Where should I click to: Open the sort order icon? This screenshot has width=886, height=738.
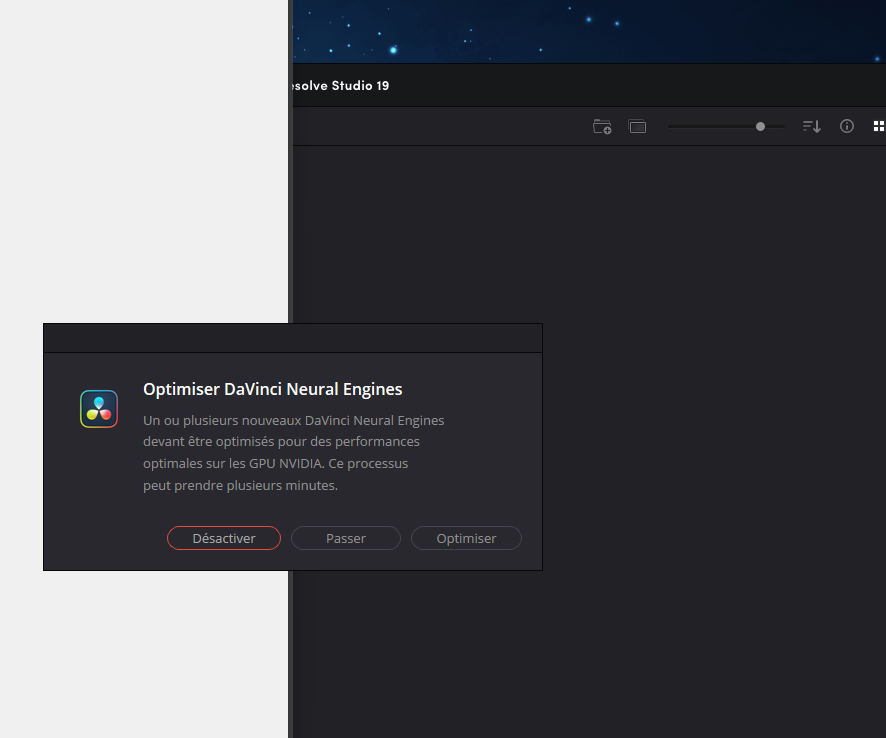812,126
